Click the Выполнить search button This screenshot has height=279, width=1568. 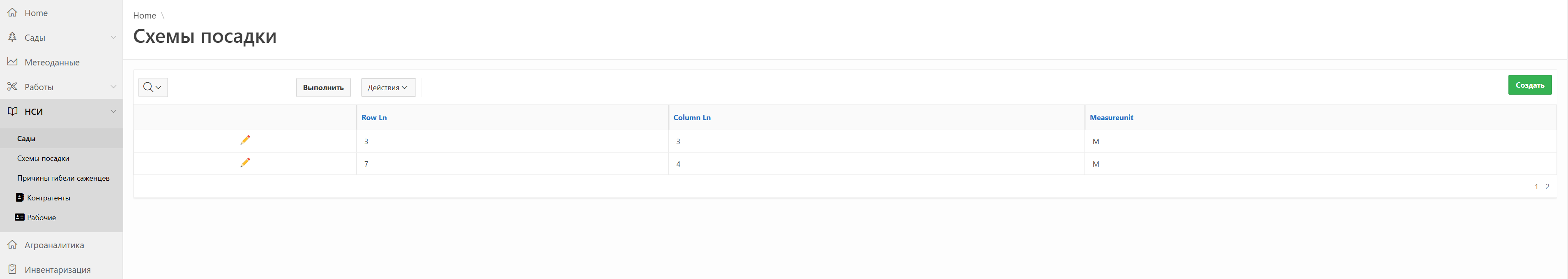[323, 87]
